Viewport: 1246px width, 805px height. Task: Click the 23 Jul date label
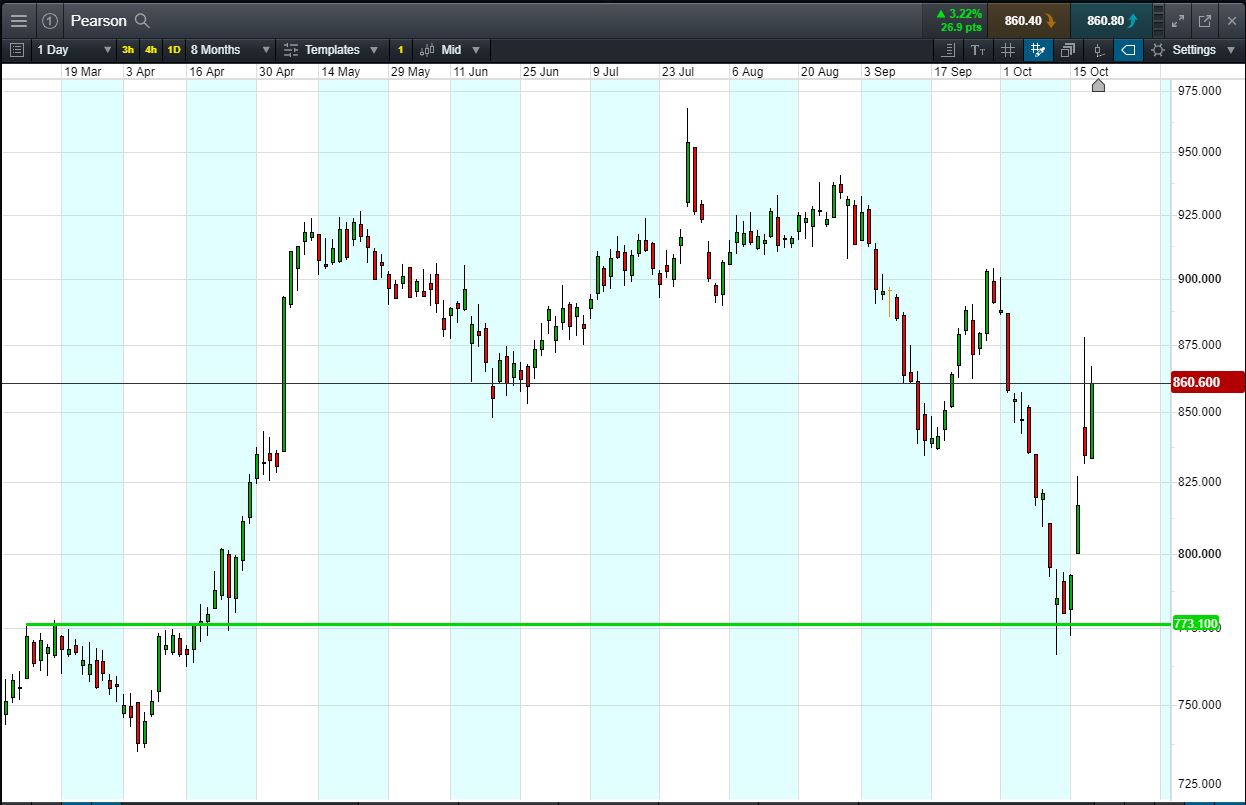[678, 72]
